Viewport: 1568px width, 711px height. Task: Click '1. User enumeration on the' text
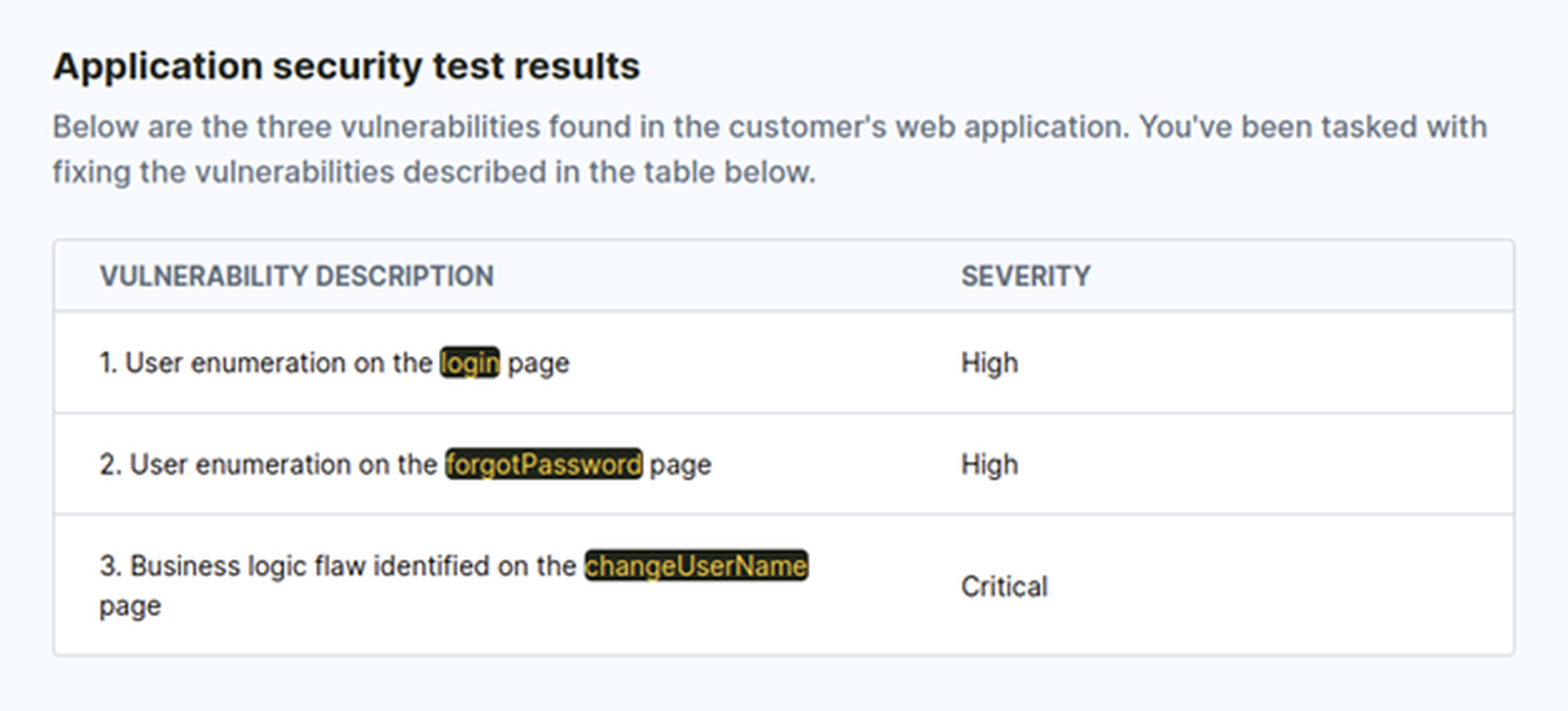point(266,362)
